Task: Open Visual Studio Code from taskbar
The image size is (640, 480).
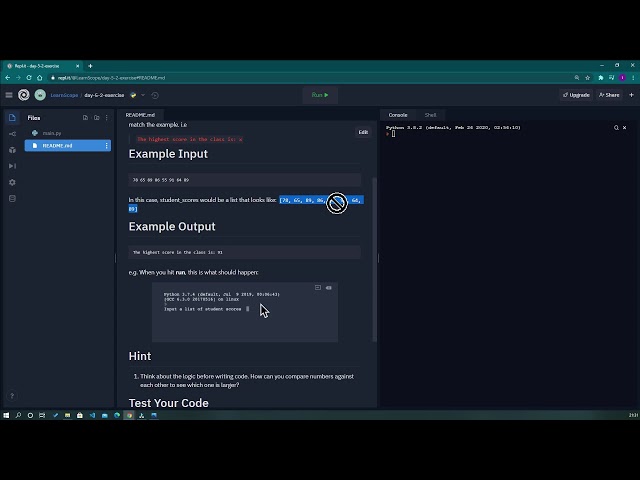Action: (92, 415)
